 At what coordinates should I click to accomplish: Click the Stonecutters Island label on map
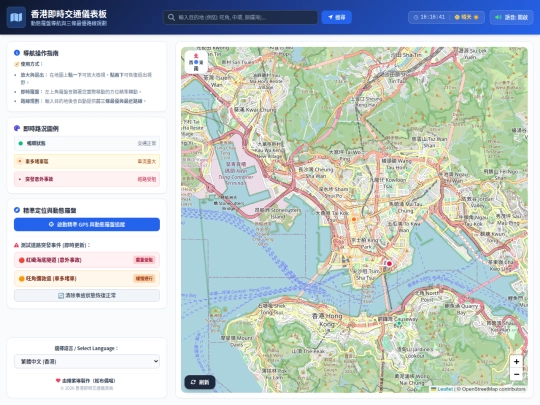pos(278,213)
